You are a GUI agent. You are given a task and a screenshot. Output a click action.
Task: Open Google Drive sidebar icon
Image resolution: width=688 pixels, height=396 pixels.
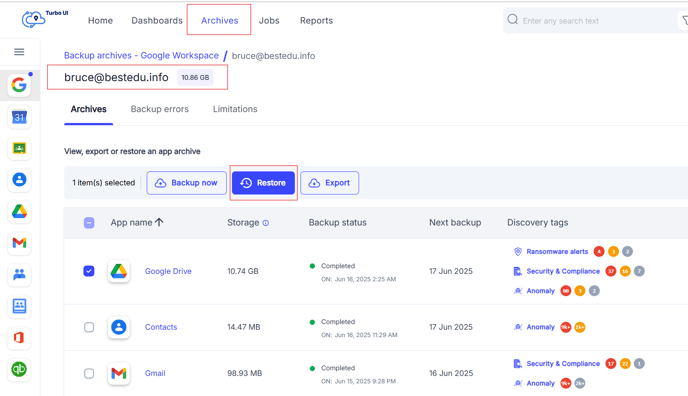19,211
